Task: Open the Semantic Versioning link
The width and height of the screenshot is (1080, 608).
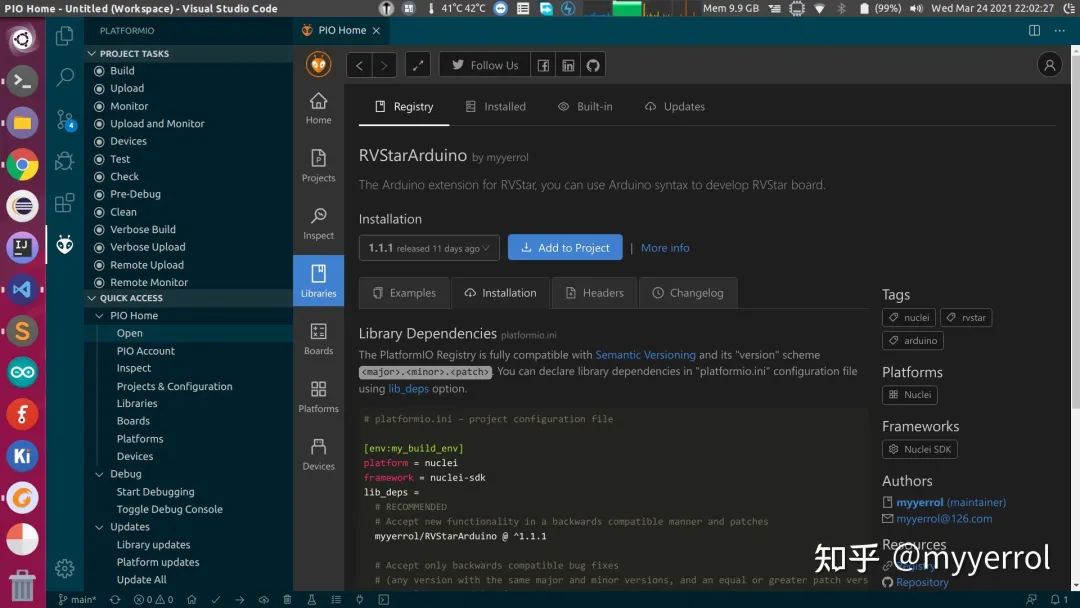Action: coord(645,355)
